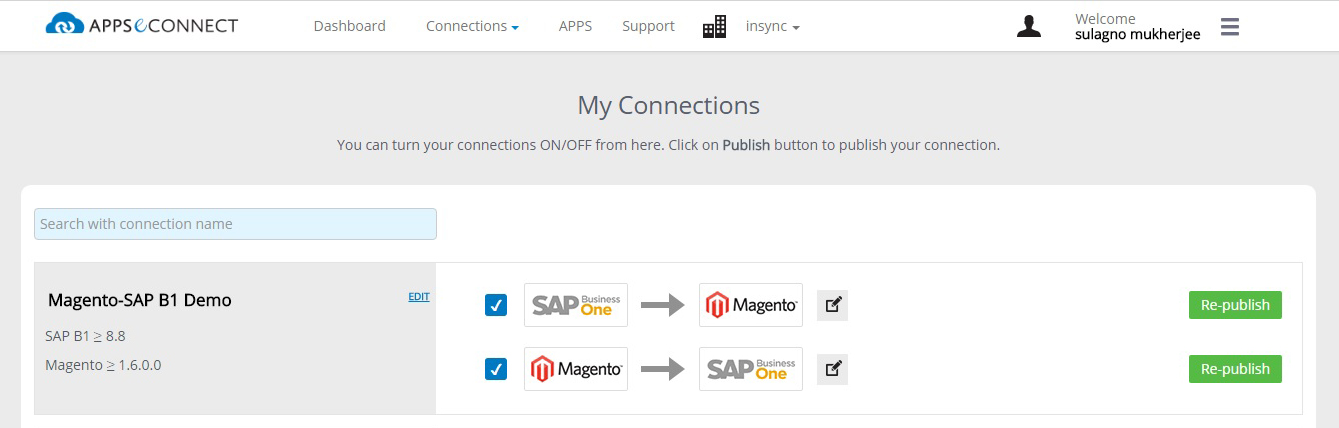The image size is (1339, 428).
Task: Go to the Dashboard menu item
Action: coord(349,26)
